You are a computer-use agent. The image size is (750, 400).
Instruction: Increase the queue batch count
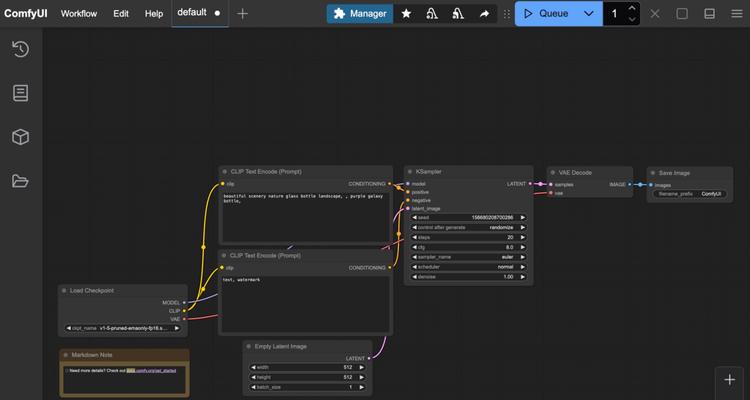point(632,9)
